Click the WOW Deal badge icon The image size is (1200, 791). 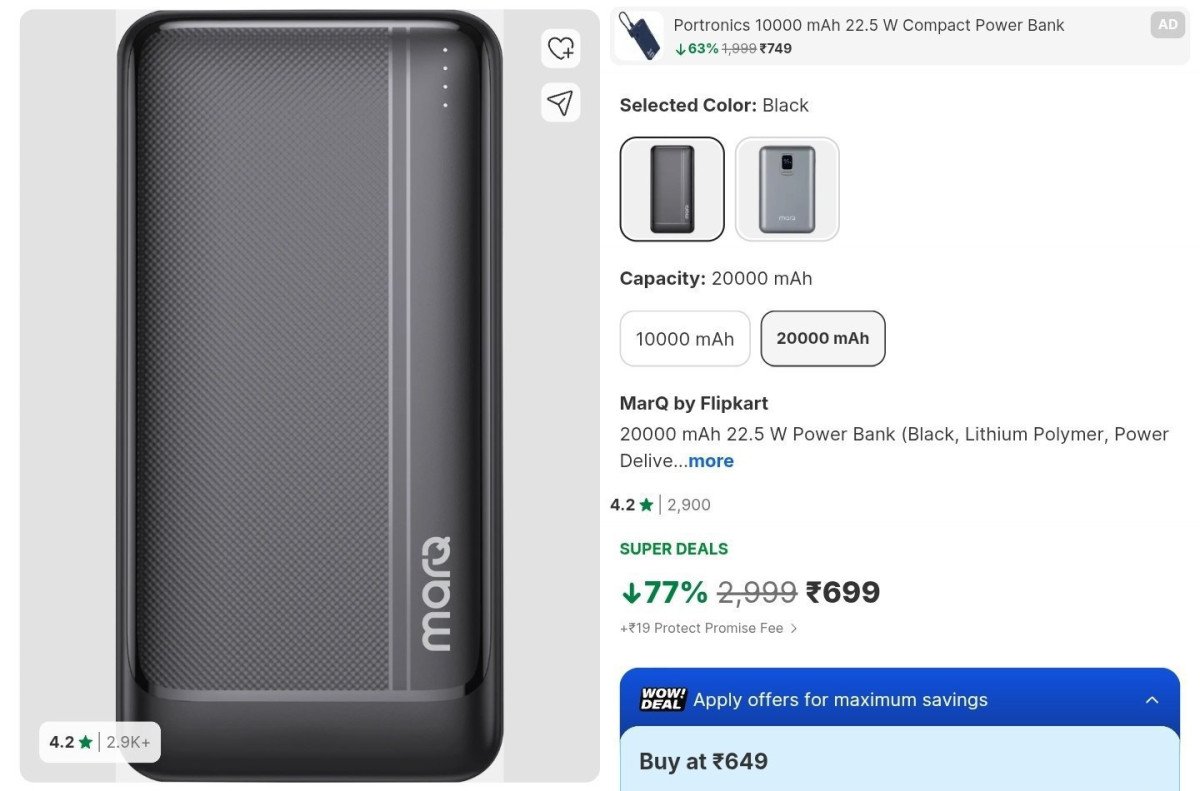point(663,699)
